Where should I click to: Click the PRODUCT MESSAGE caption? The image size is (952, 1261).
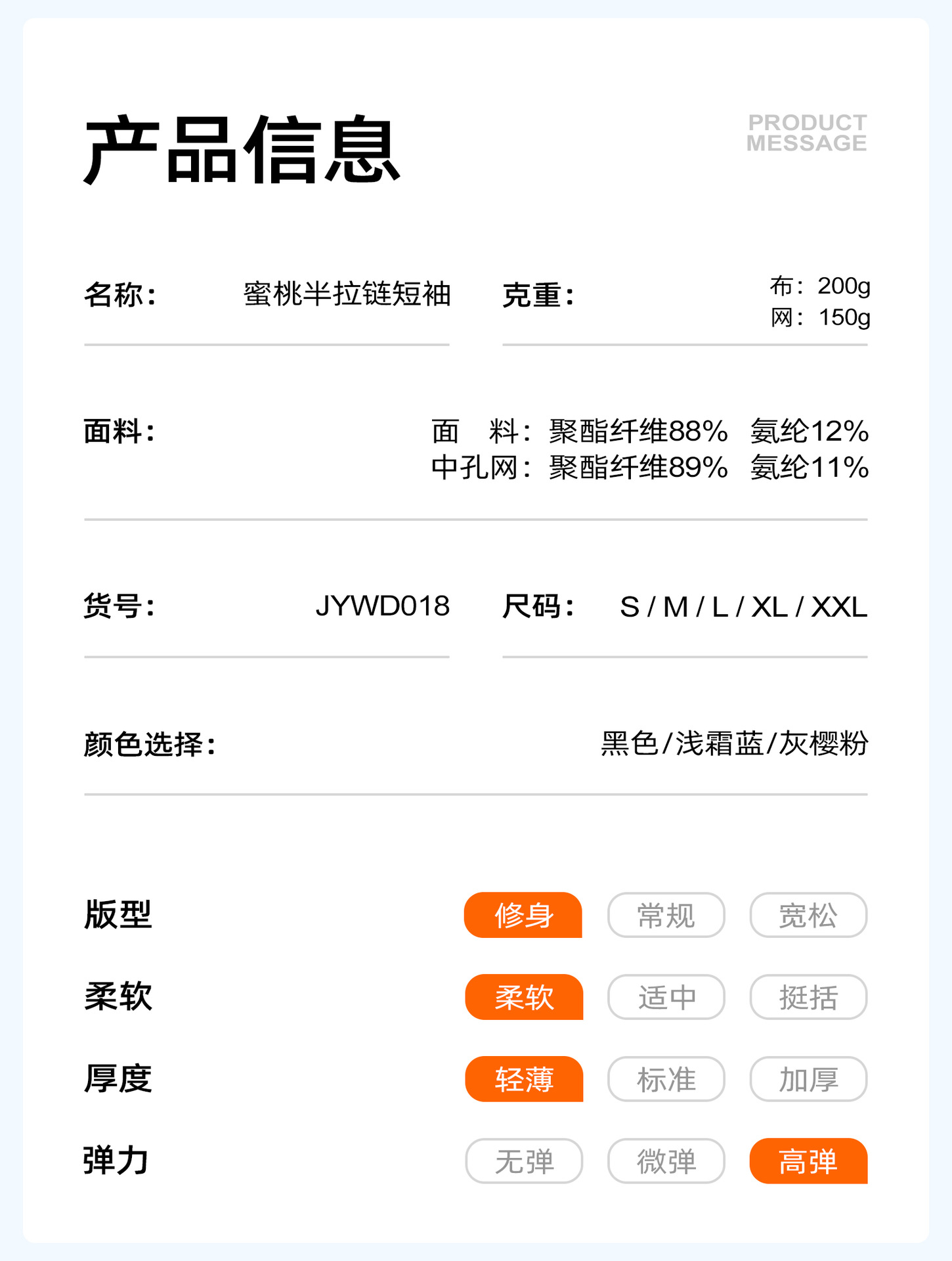pyautogui.click(x=807, y=133)
